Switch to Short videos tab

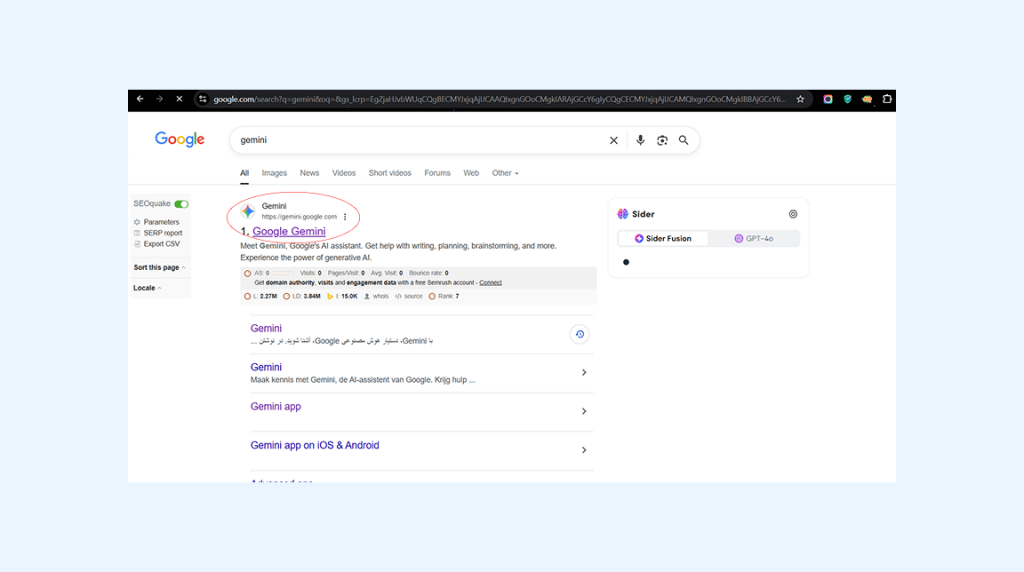point(390,173)
